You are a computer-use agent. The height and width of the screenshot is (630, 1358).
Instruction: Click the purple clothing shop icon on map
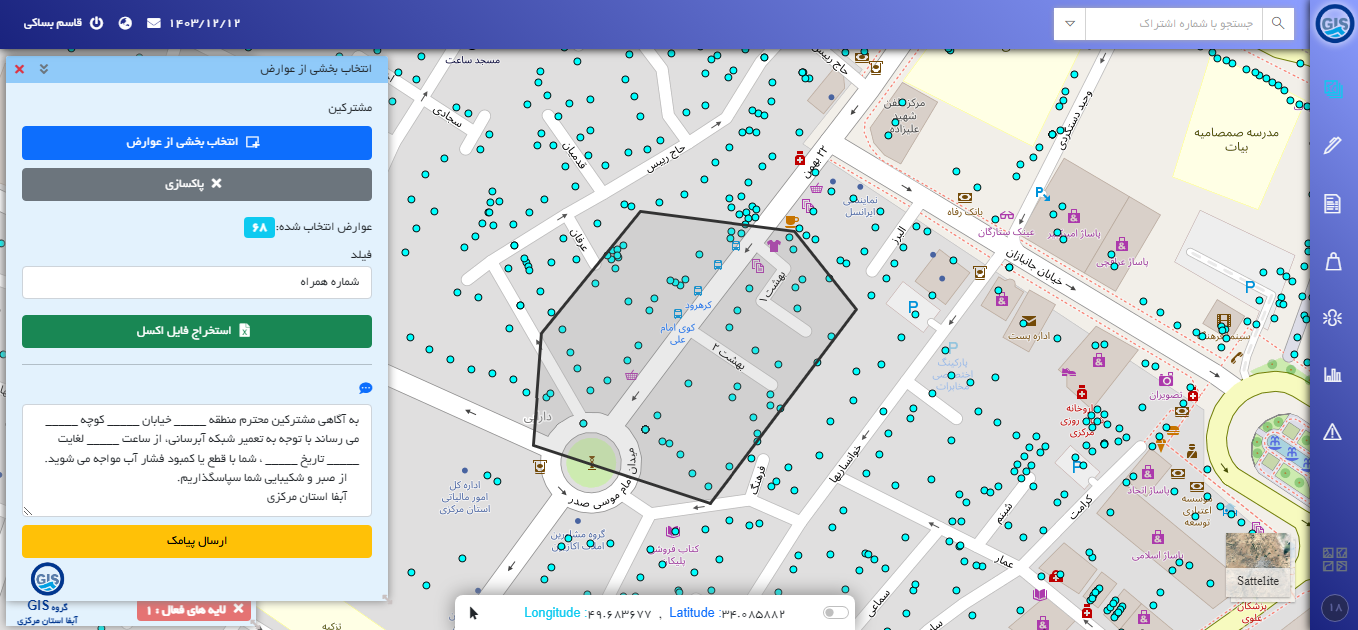coord(772,244)
